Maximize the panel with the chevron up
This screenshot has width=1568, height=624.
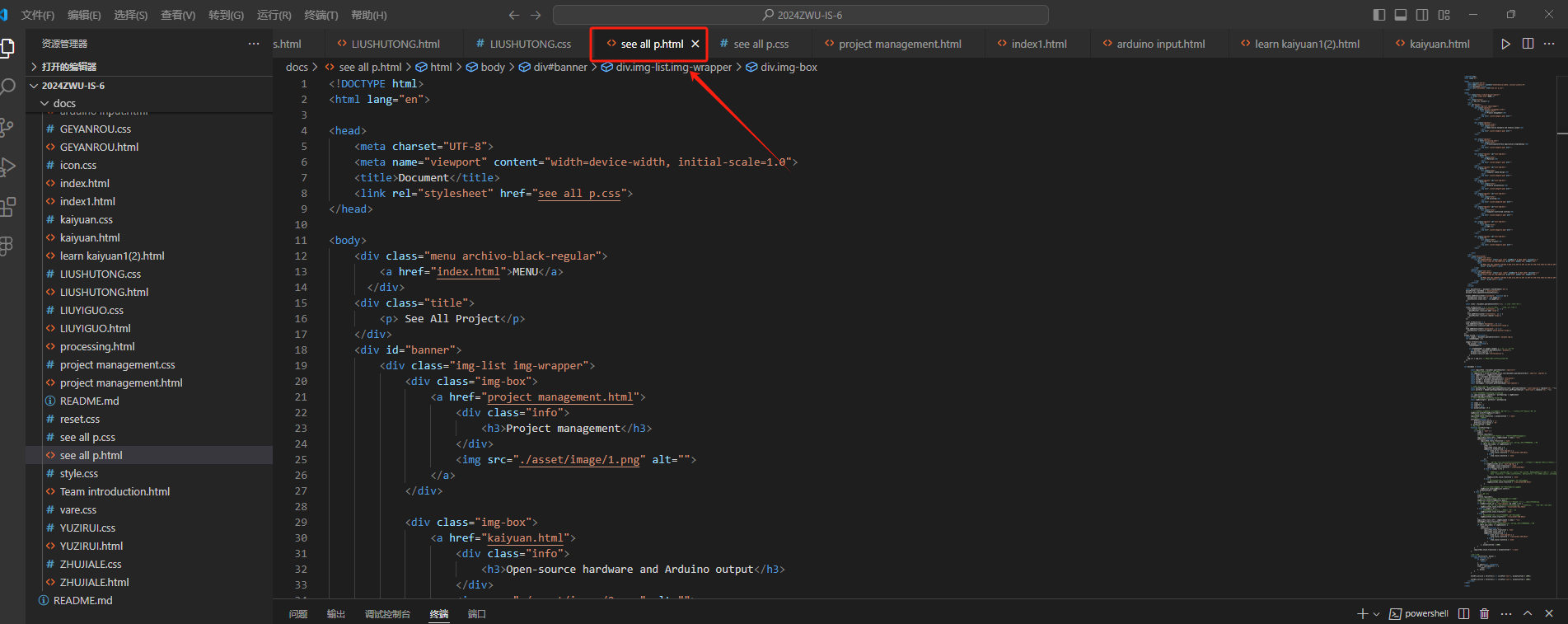tap(1528, 613)
